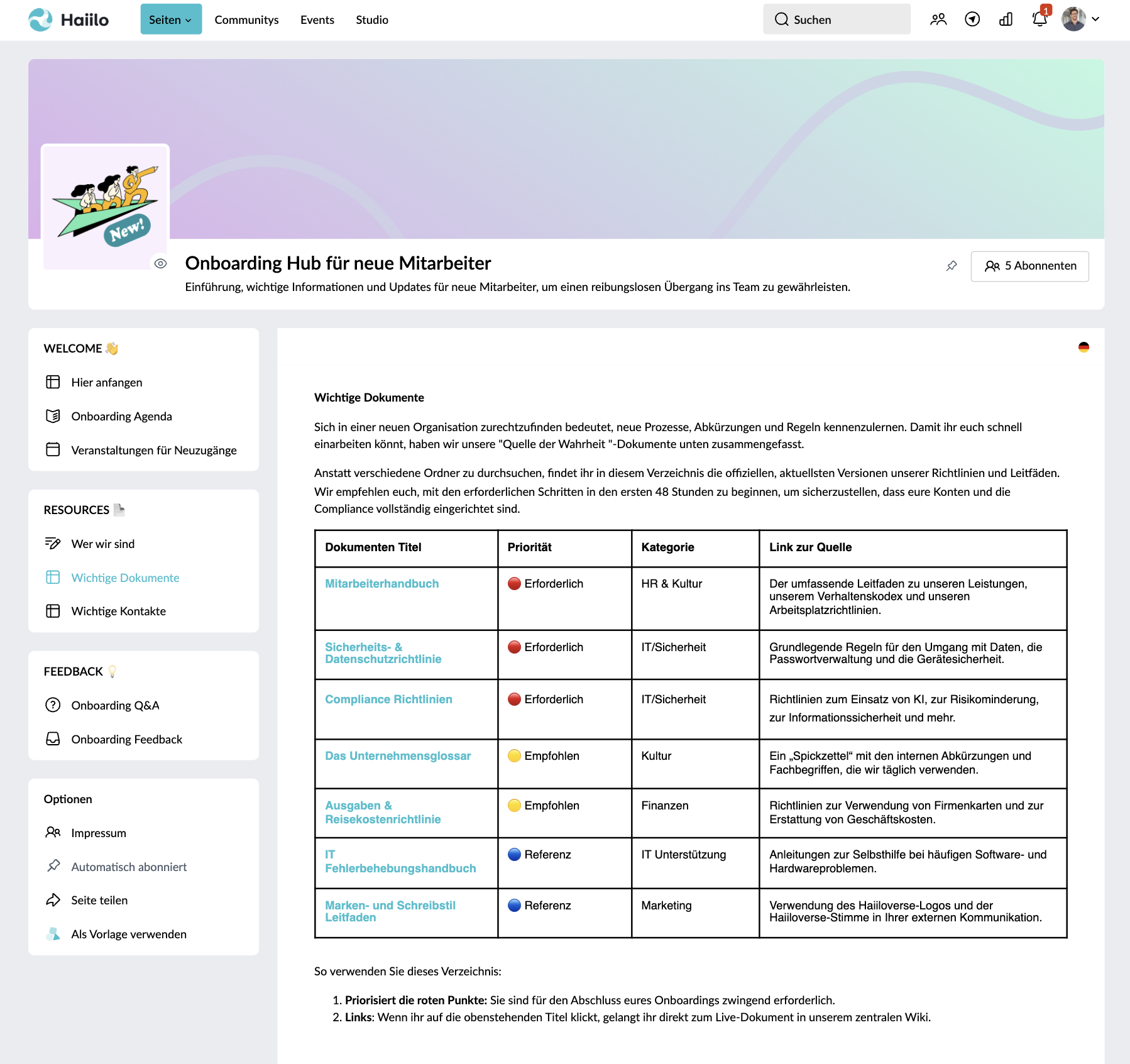Click the share arrow icon beside Seite teilen
Screen dimensions: 1130x1064
point(53,900)
